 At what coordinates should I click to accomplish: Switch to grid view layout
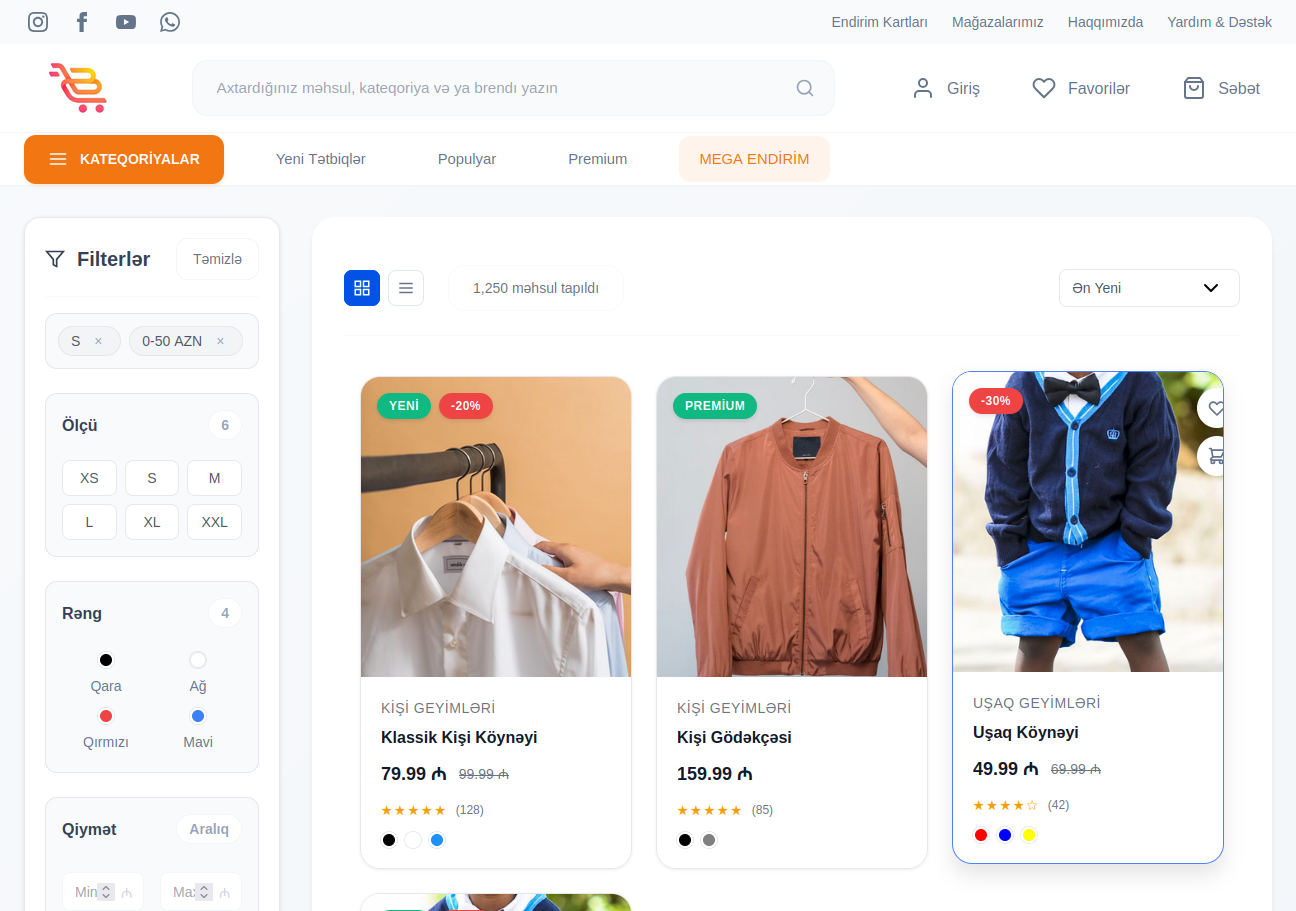point(362,288)
